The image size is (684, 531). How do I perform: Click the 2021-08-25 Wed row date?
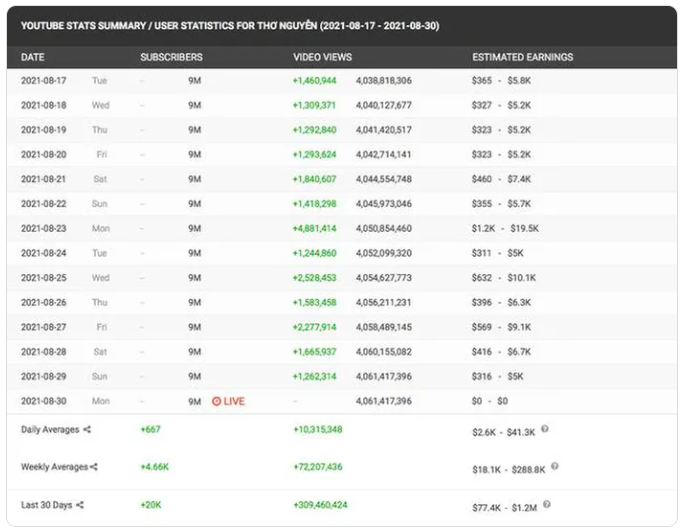(43, 278)
